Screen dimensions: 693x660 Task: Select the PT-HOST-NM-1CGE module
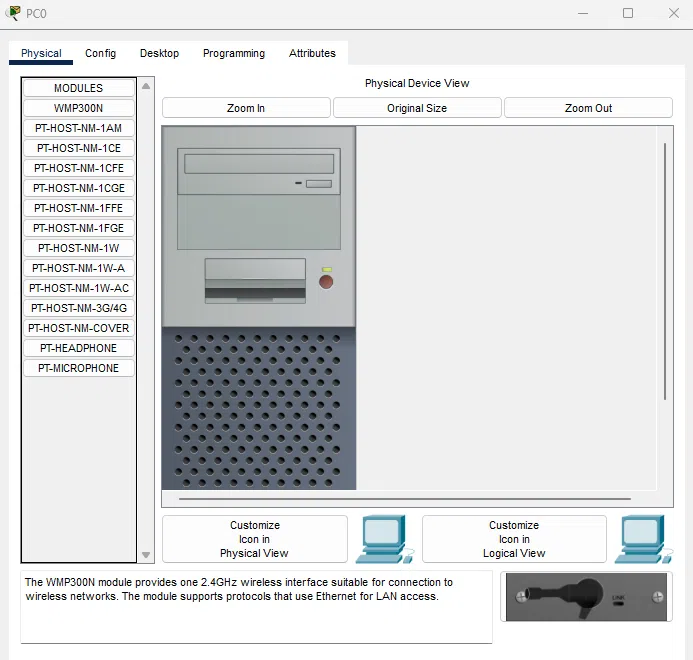[x=79, y=188]
